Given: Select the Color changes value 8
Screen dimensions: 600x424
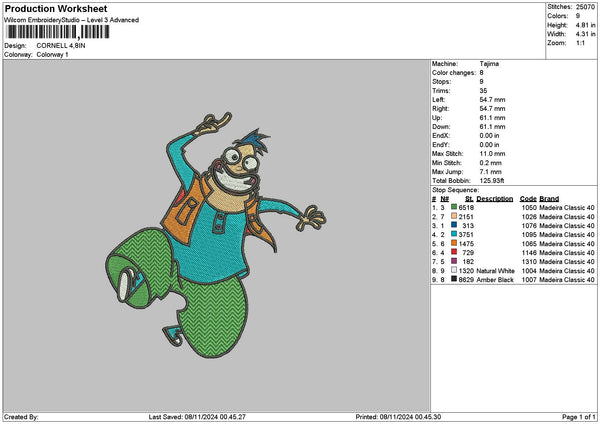Looking at the screenshot, I should [481, 73].
